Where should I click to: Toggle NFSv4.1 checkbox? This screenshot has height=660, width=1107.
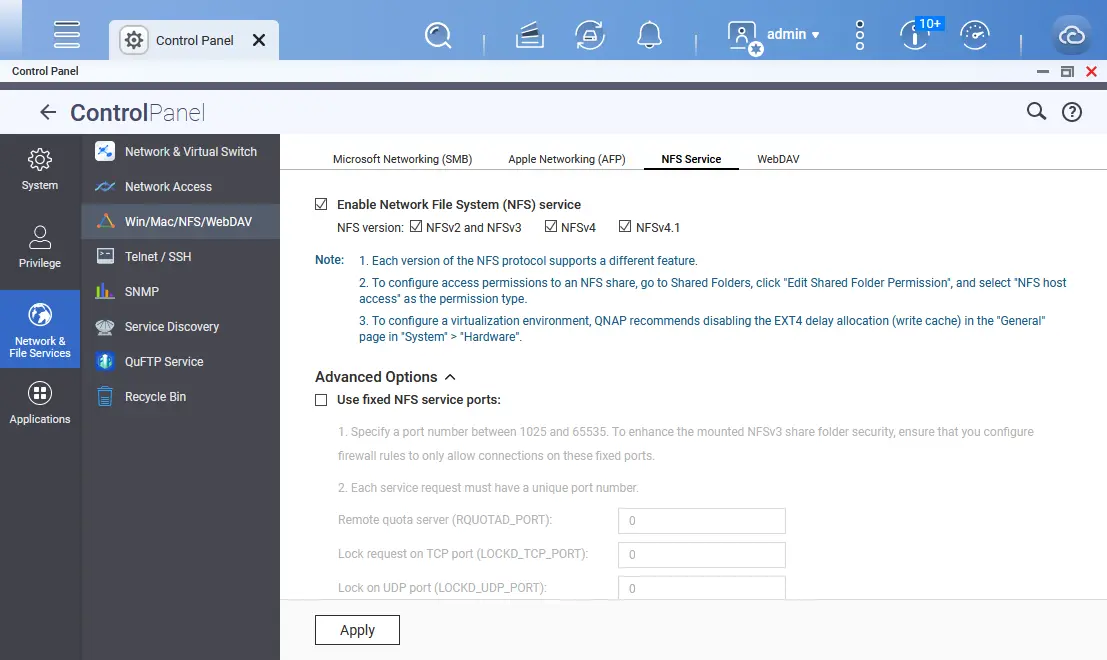625,226
